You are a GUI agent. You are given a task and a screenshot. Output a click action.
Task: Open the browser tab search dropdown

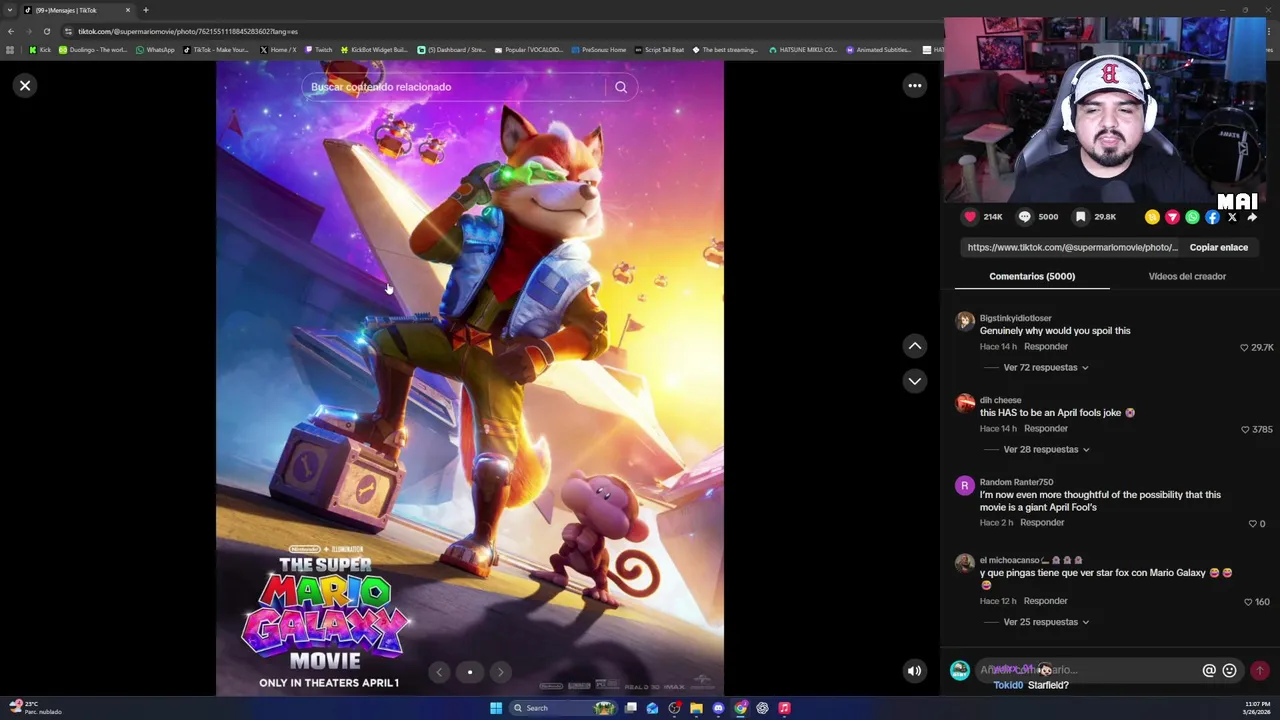10,10
